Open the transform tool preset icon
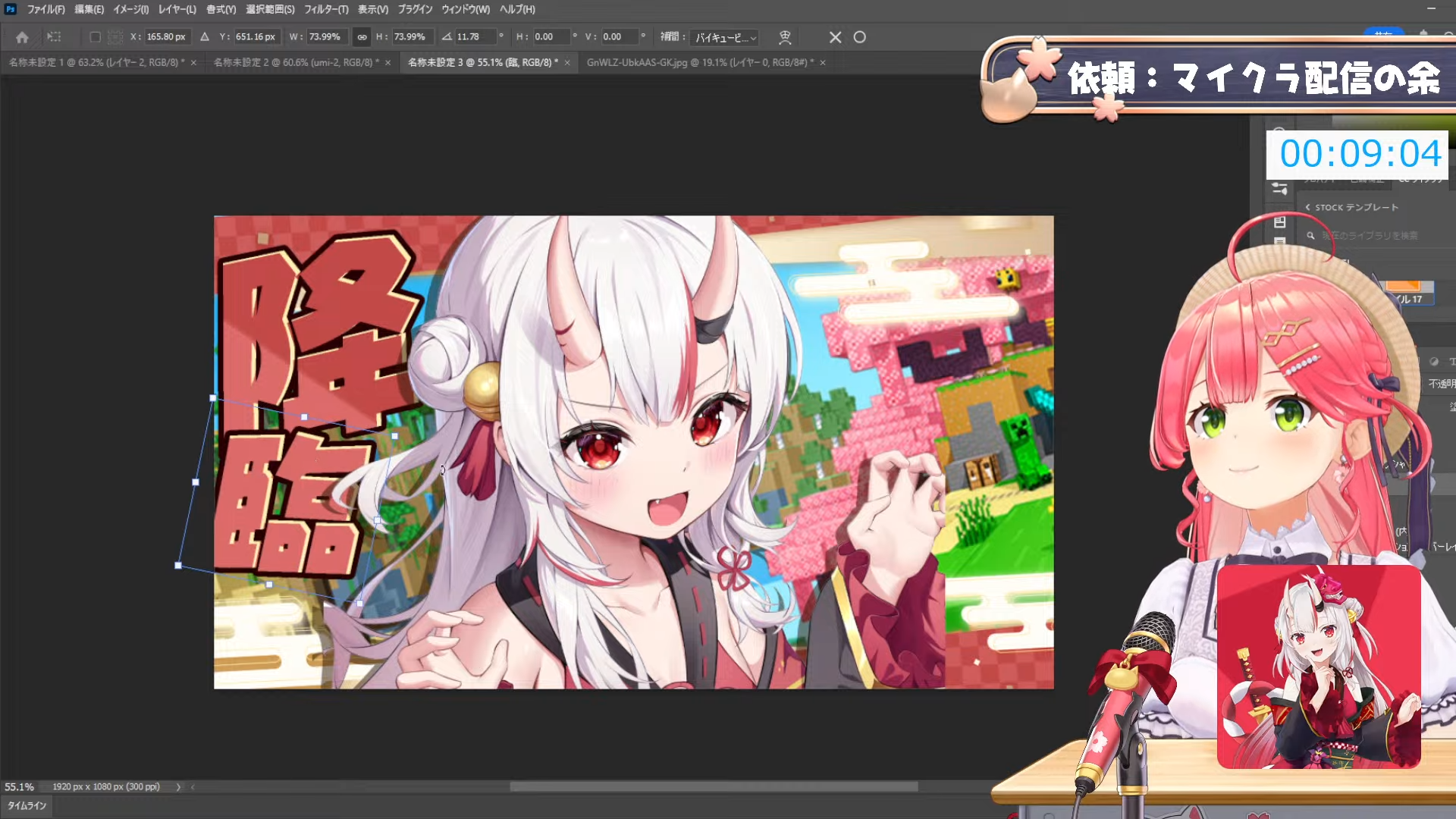Image resolution: width=1456 pixels, height=819 pixels. pyautogui.click(x=54, y=36)
